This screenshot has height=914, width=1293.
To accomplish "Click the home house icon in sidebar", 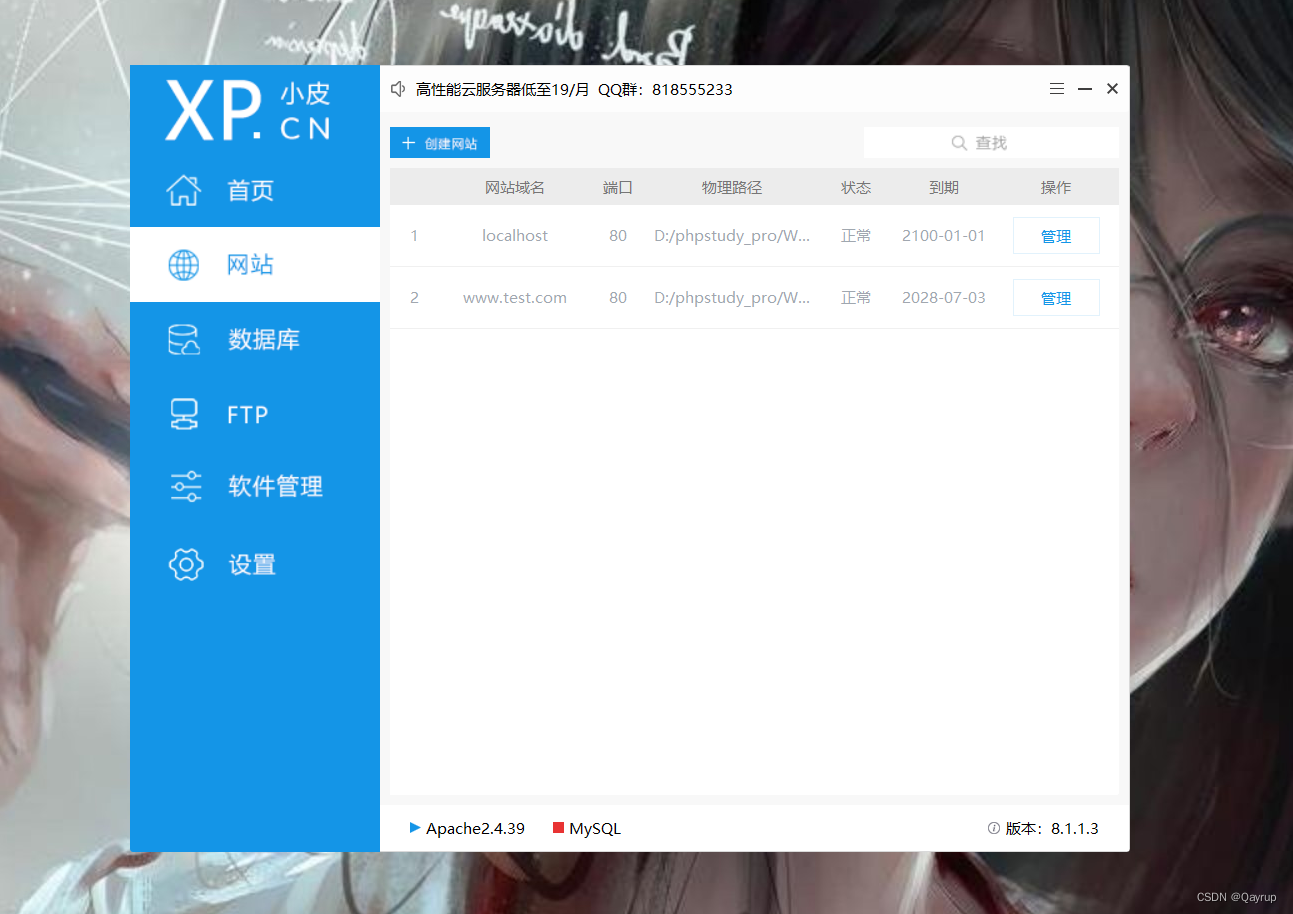I will pyautogui.click(x=184, y=190).
